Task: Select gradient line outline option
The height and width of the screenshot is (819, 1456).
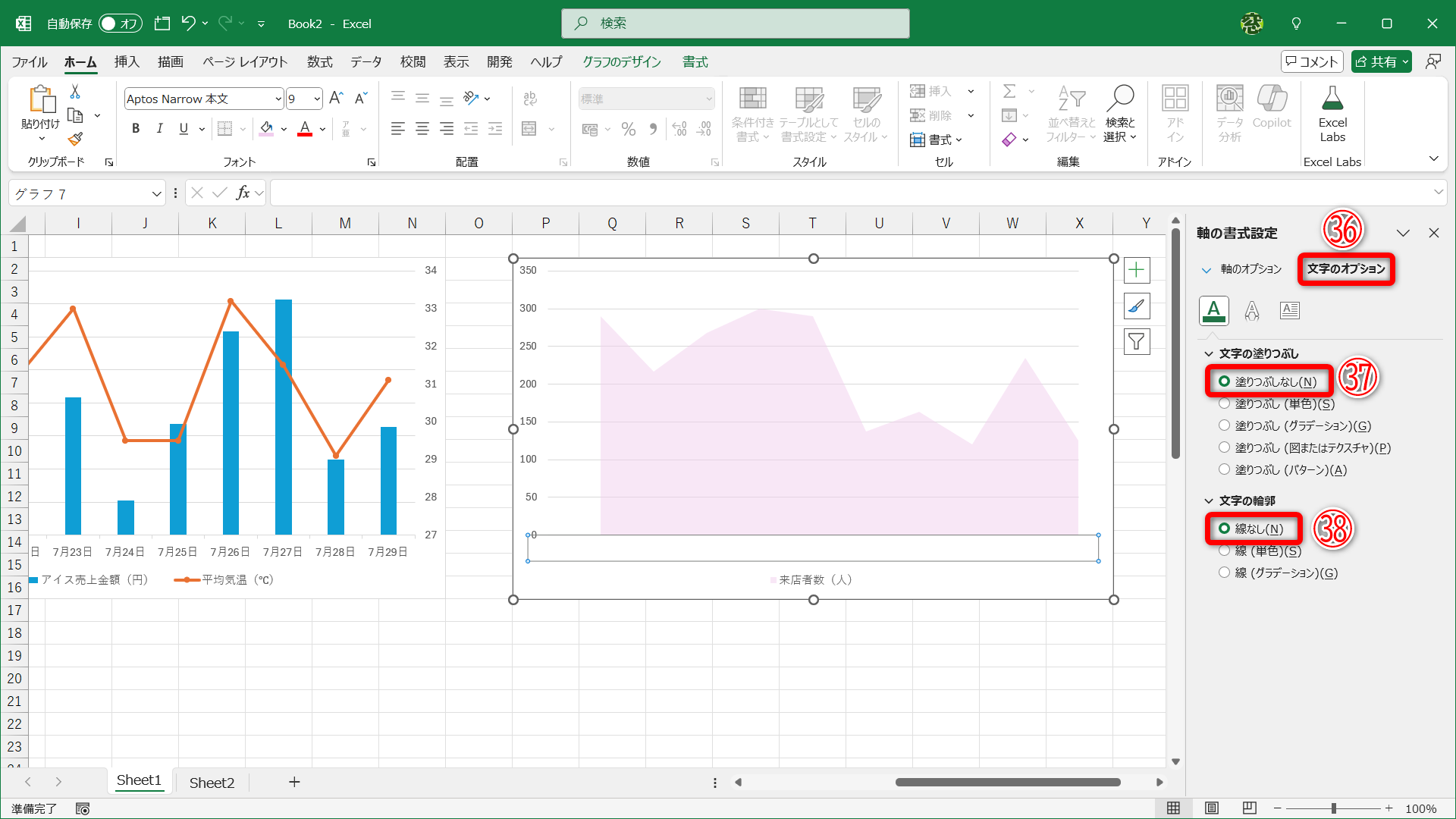Action: coord(1224,573)
